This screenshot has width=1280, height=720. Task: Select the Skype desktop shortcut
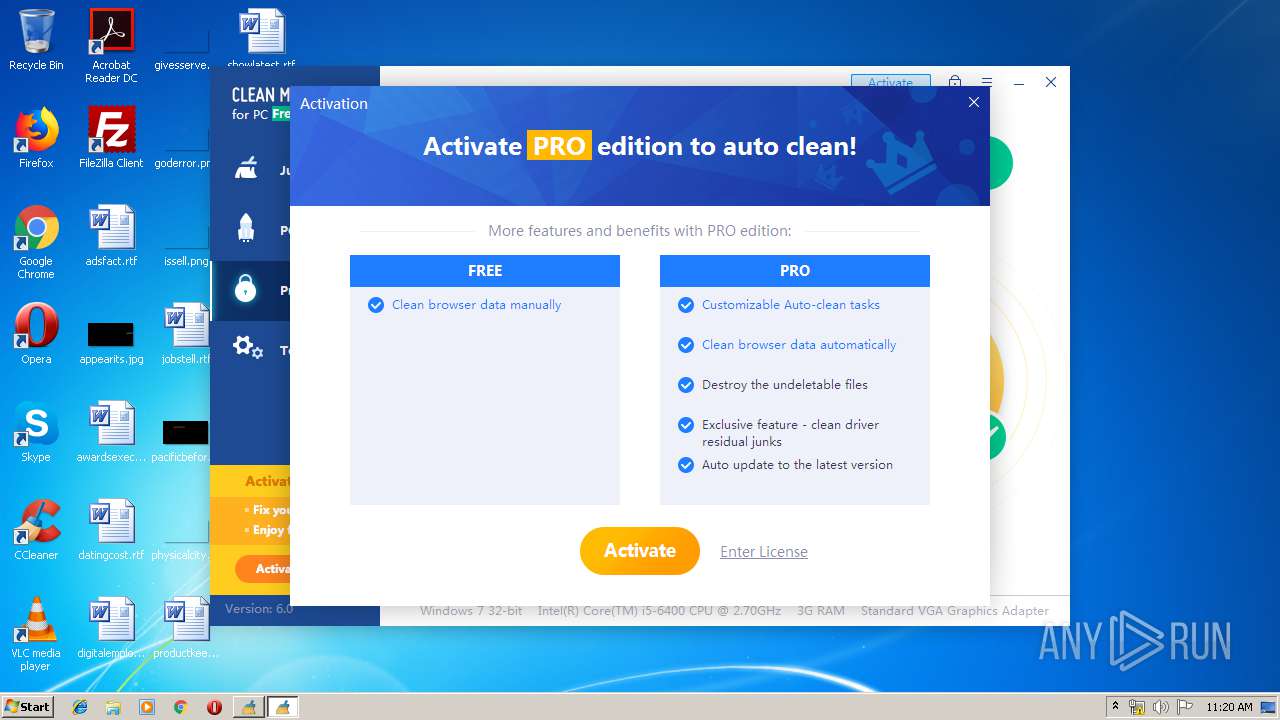pyautogui.click(x=36, y=432)
